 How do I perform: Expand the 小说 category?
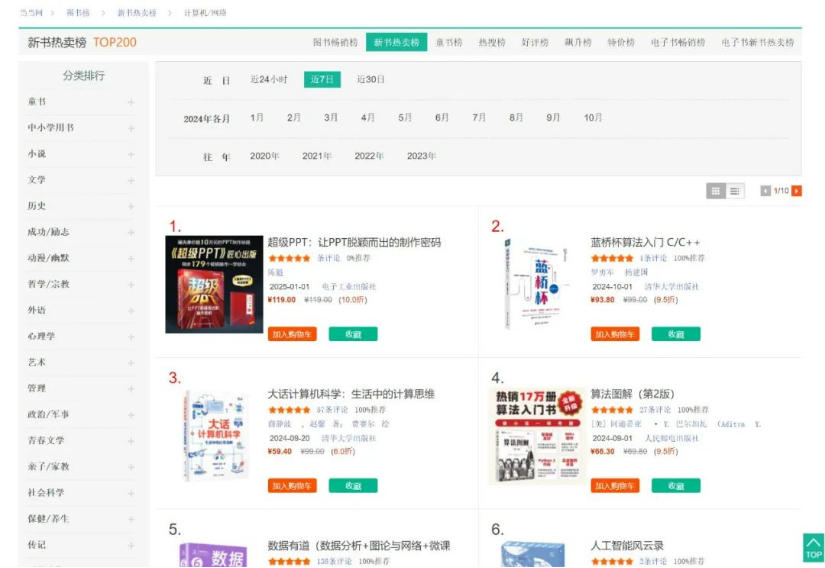click(x=130, y=154)
